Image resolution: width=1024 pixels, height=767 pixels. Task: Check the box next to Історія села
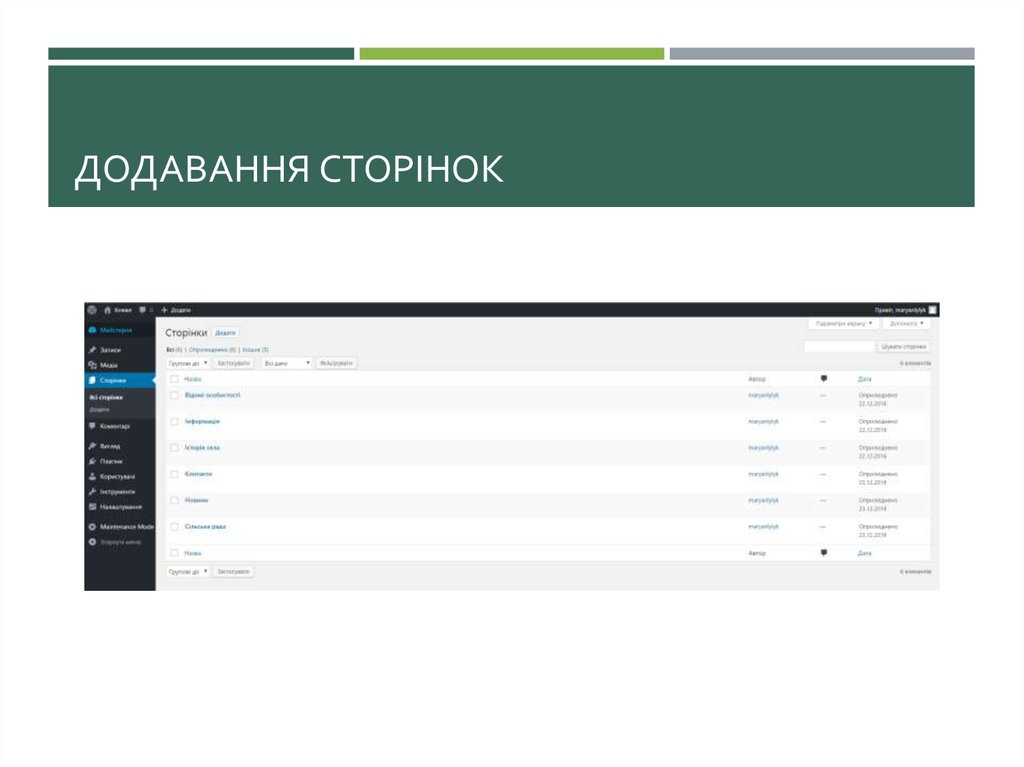pyautogui.click(x=173, y=447)
